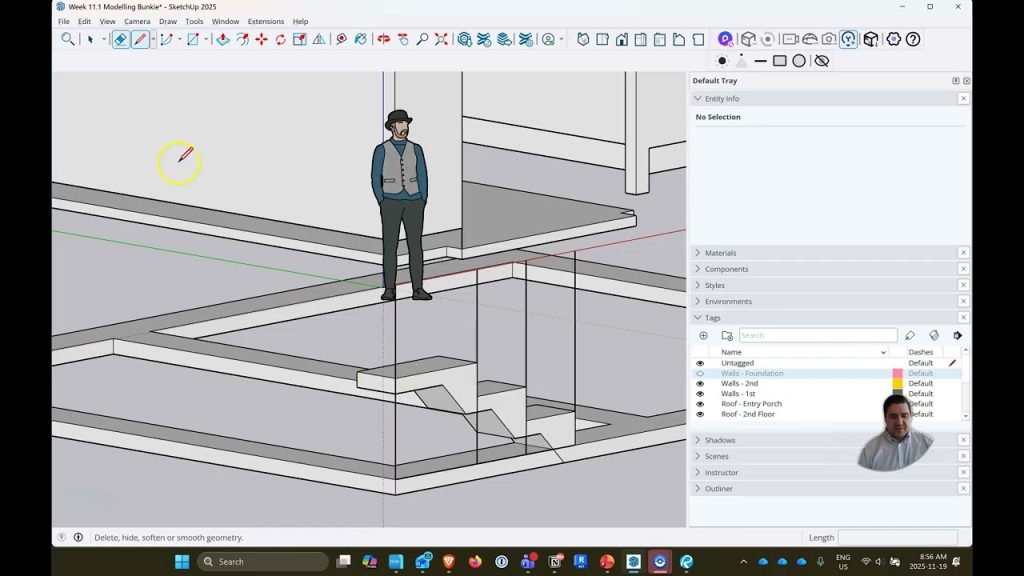Screen dimensions: 1024x576
Task: Click the yellow color swatch of Walls - 2nd
Action: (897, 383)
